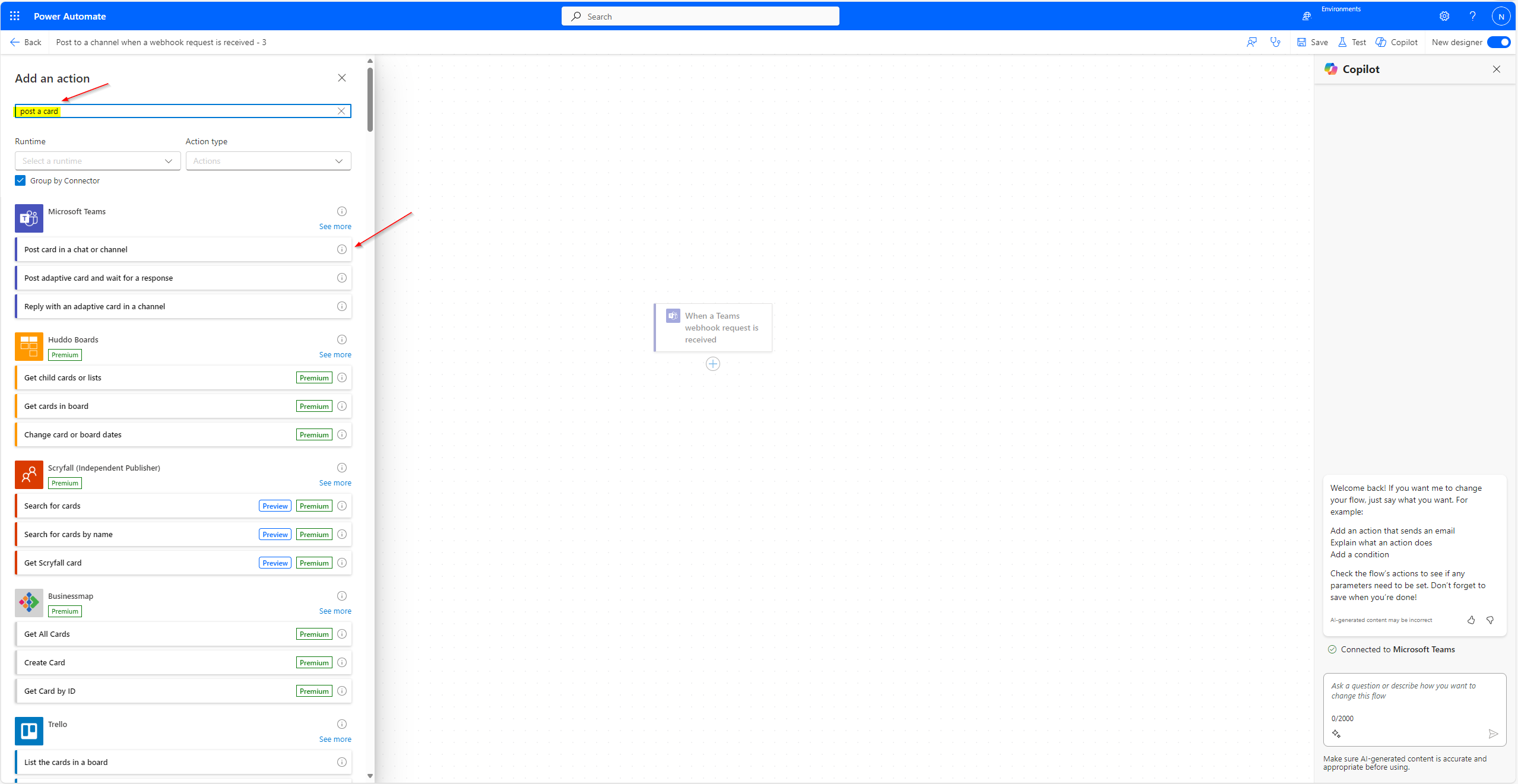Click the Huddo Boards connector icon
This screenshot has width=1518, height=784.
point(29,347)
